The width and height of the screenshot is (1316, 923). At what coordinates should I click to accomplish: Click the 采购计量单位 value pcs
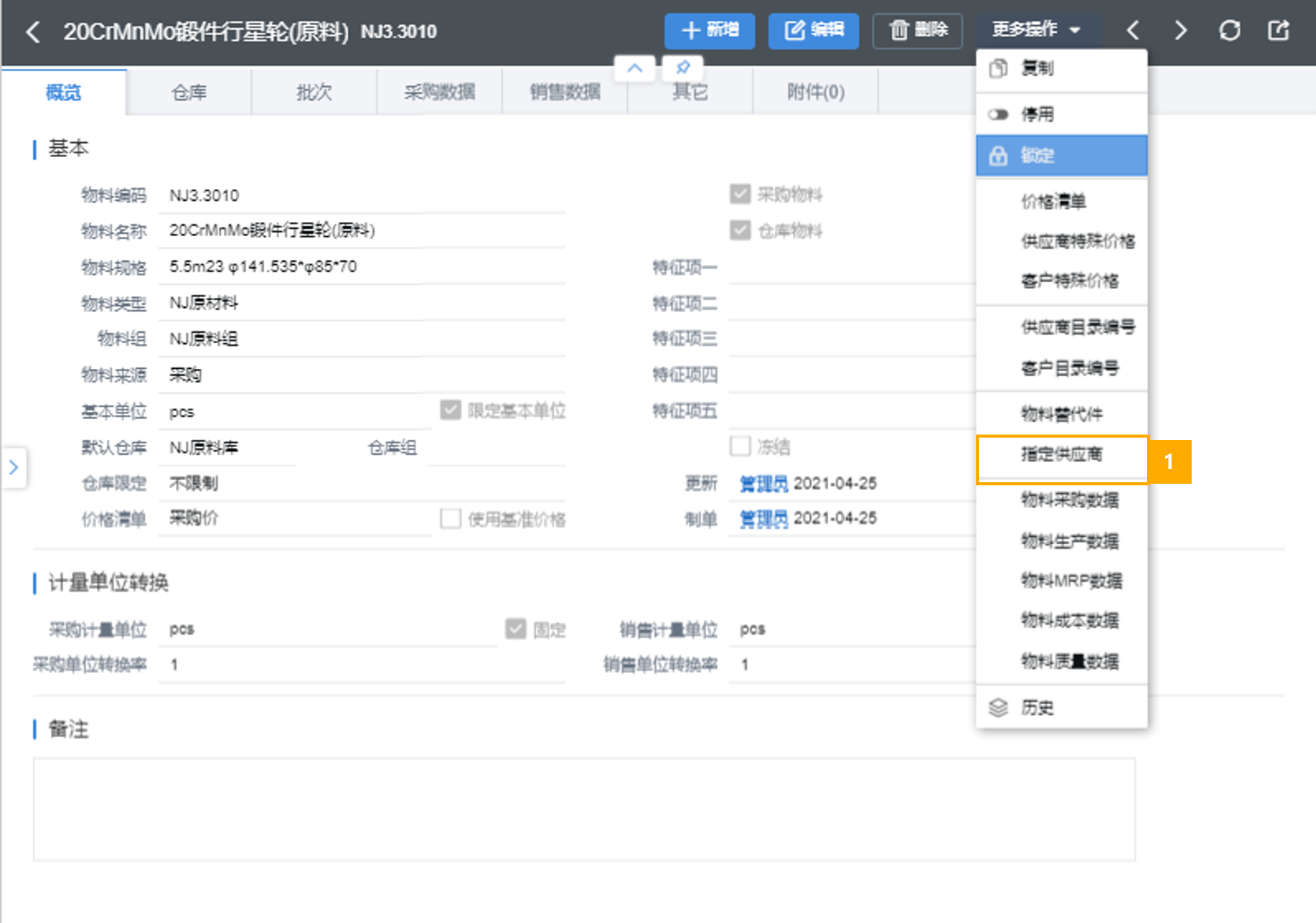pos(181,629)
